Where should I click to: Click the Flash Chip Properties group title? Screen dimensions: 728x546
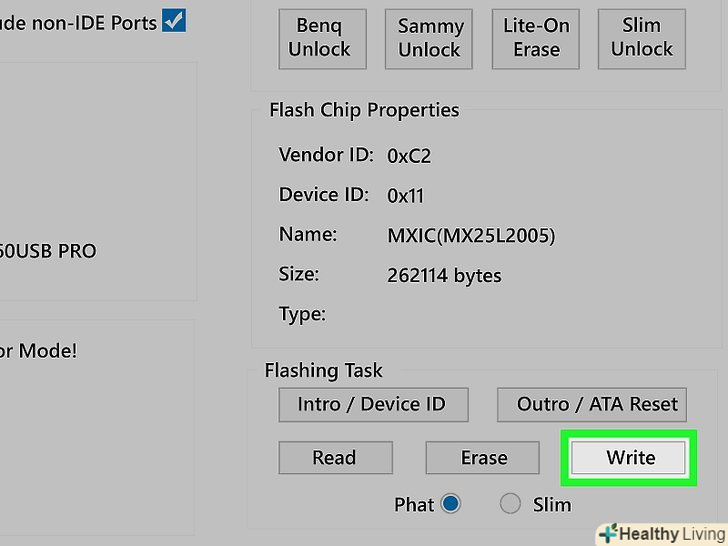[364, 110]
